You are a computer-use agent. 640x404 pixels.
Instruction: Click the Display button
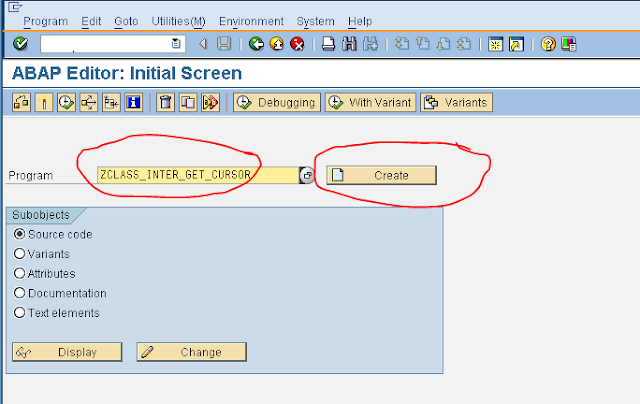tap(67, 352)
